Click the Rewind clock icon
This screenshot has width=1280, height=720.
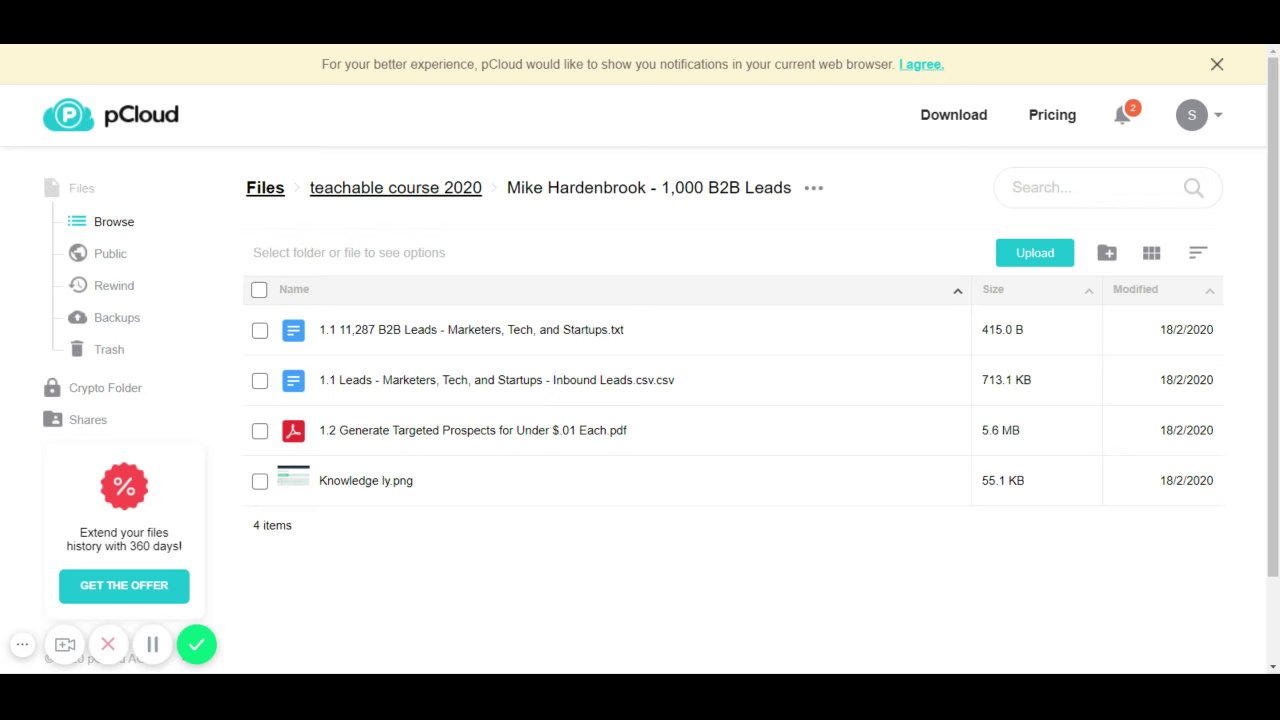(77, 285)
